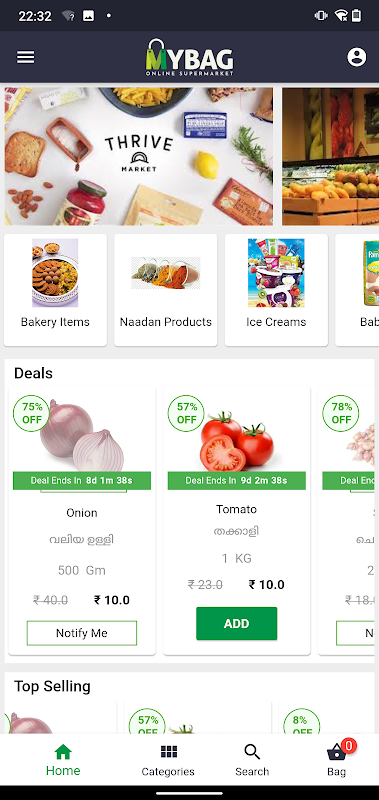The width and height of the screenshot is (379, 800).
Task: Tap the 57% OFF badge on Tomato
Action: (x=186, y=413)
